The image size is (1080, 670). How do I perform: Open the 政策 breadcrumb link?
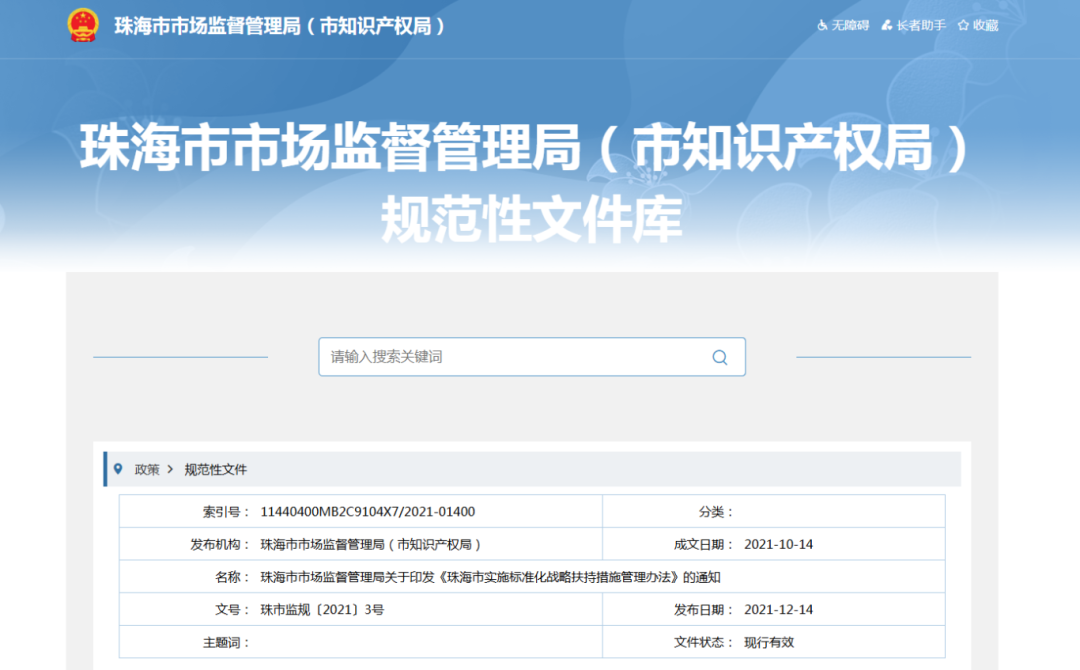tap(147, 469)
